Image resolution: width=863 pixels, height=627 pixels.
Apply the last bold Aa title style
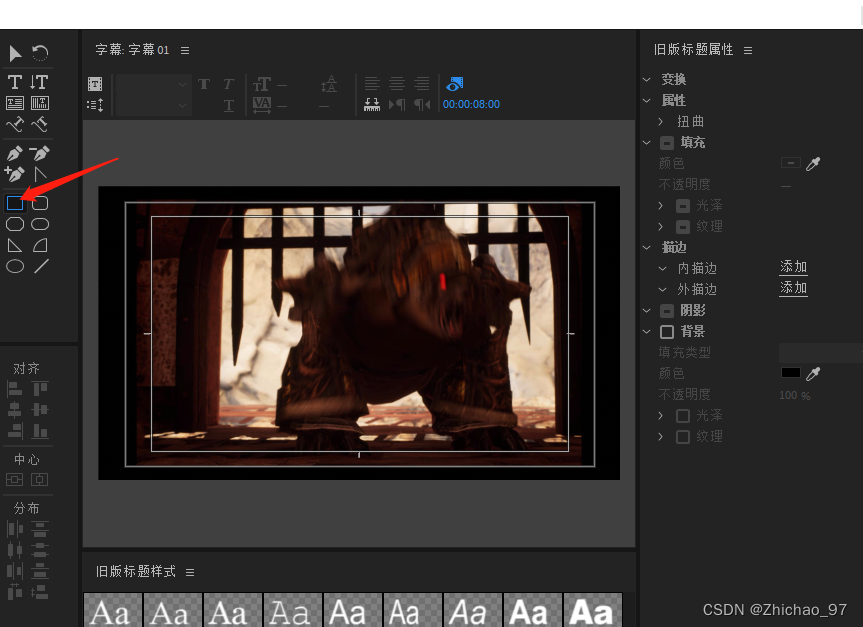(x=593, y=610)
